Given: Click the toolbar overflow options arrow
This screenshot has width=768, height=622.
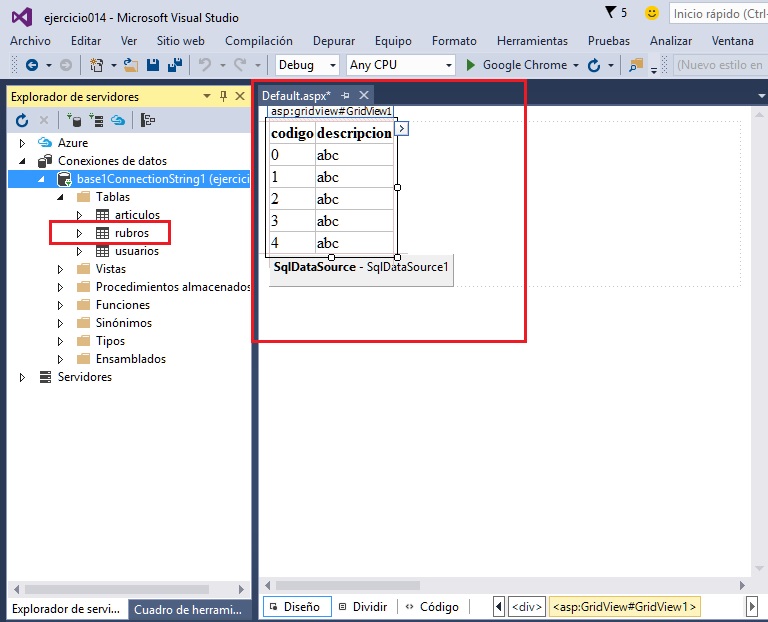Looking at the screenshot, I should (654, 71).
